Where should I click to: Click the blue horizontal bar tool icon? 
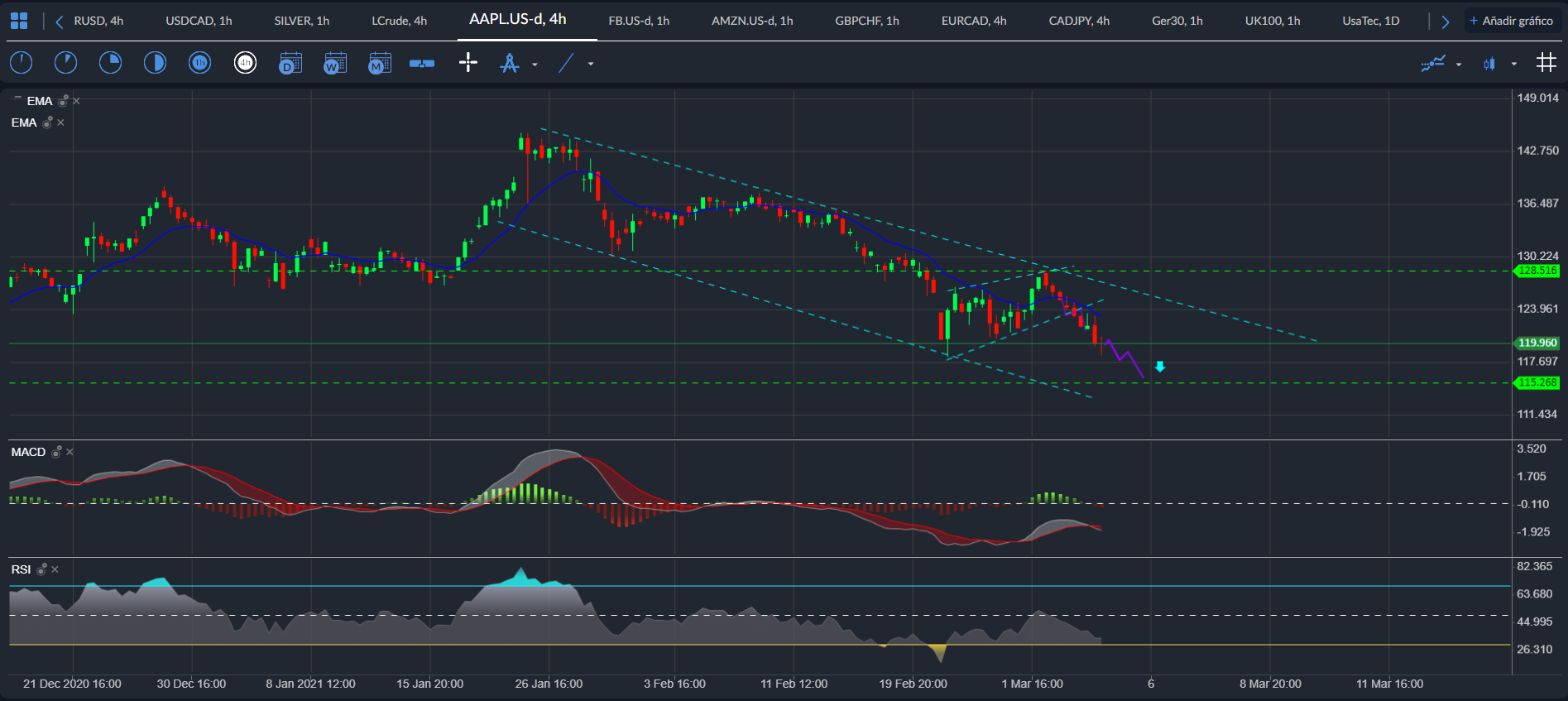pyautogui.click(x=422, y=63)
